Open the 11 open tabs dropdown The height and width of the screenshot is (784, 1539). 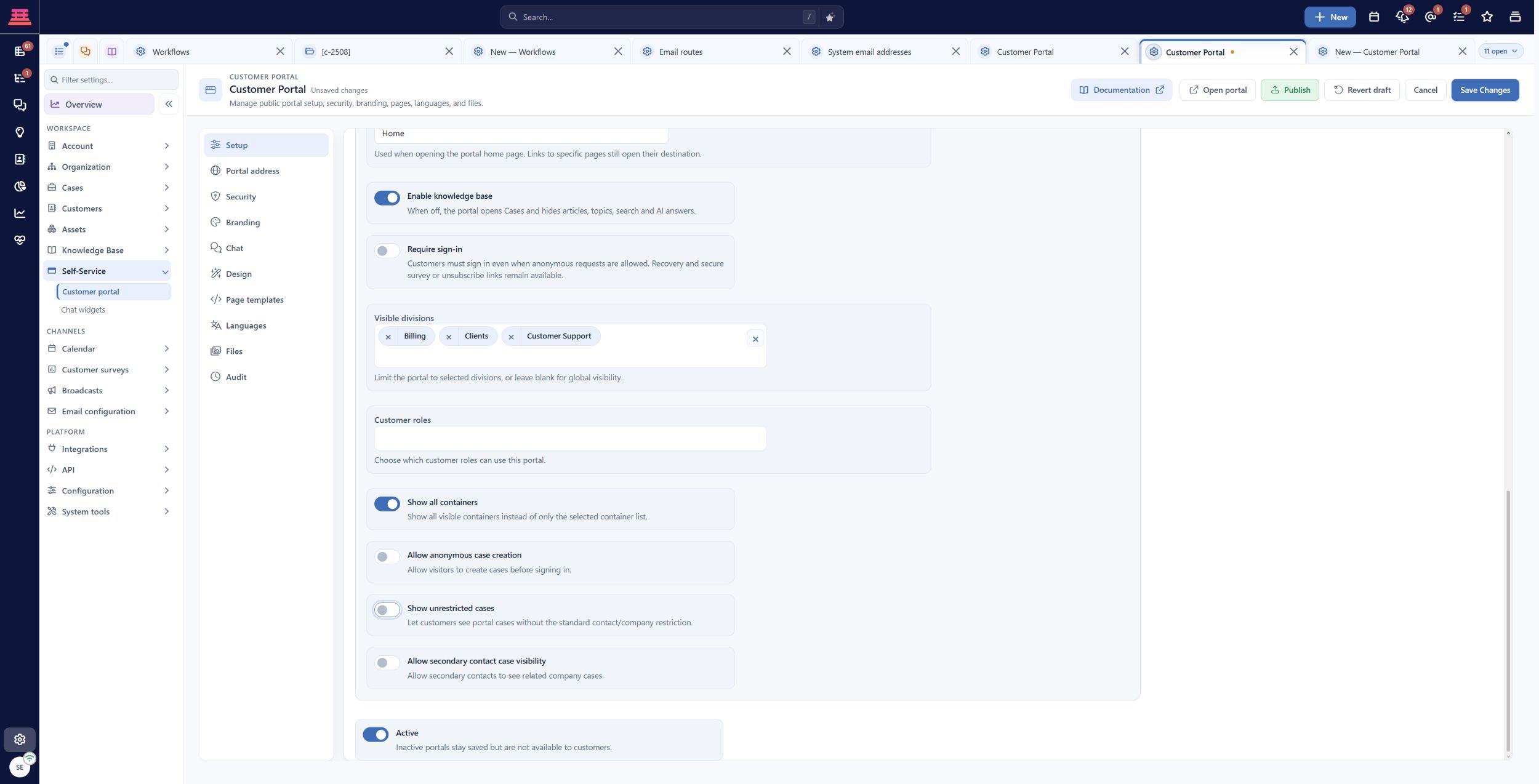pos(1500,52)
